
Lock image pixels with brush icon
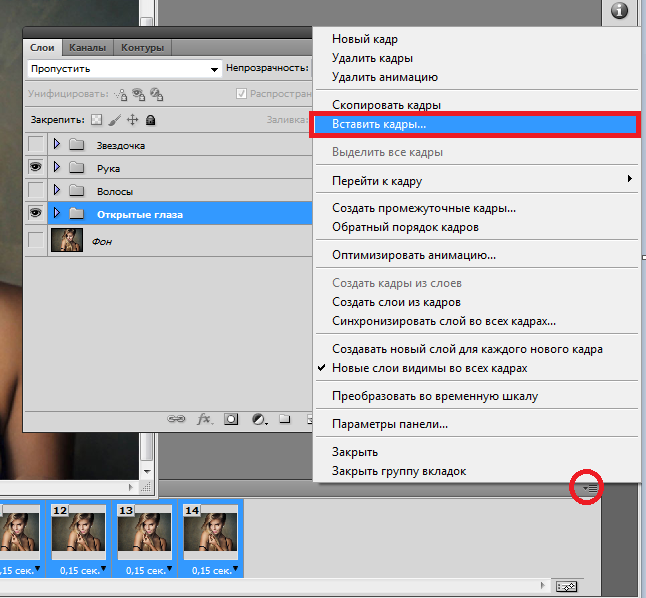click(x=114, y=120)
